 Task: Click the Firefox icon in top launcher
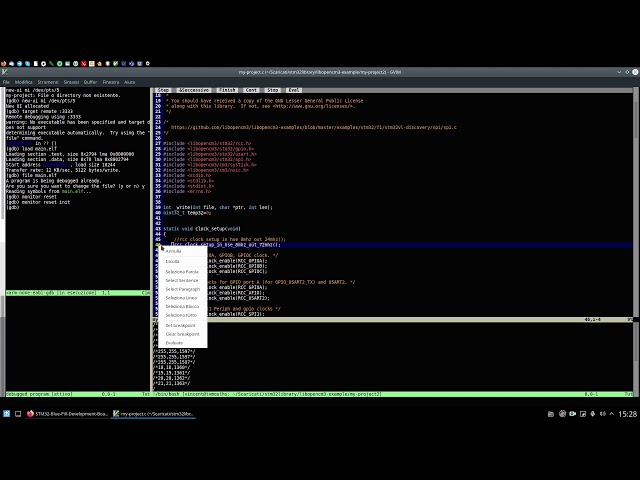pos(4,64)
